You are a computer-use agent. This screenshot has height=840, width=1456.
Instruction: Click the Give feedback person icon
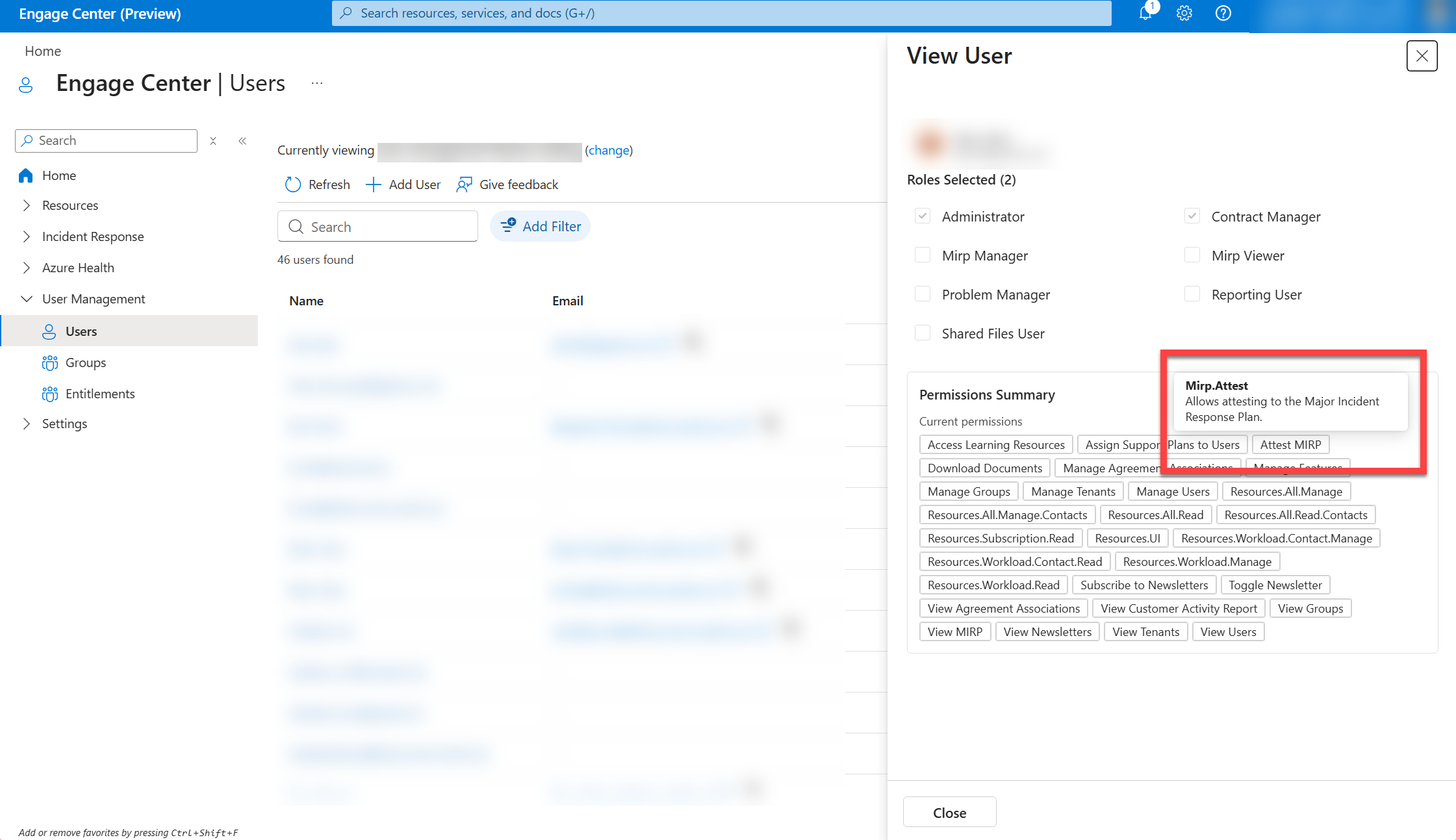click(x=464, y=185)
